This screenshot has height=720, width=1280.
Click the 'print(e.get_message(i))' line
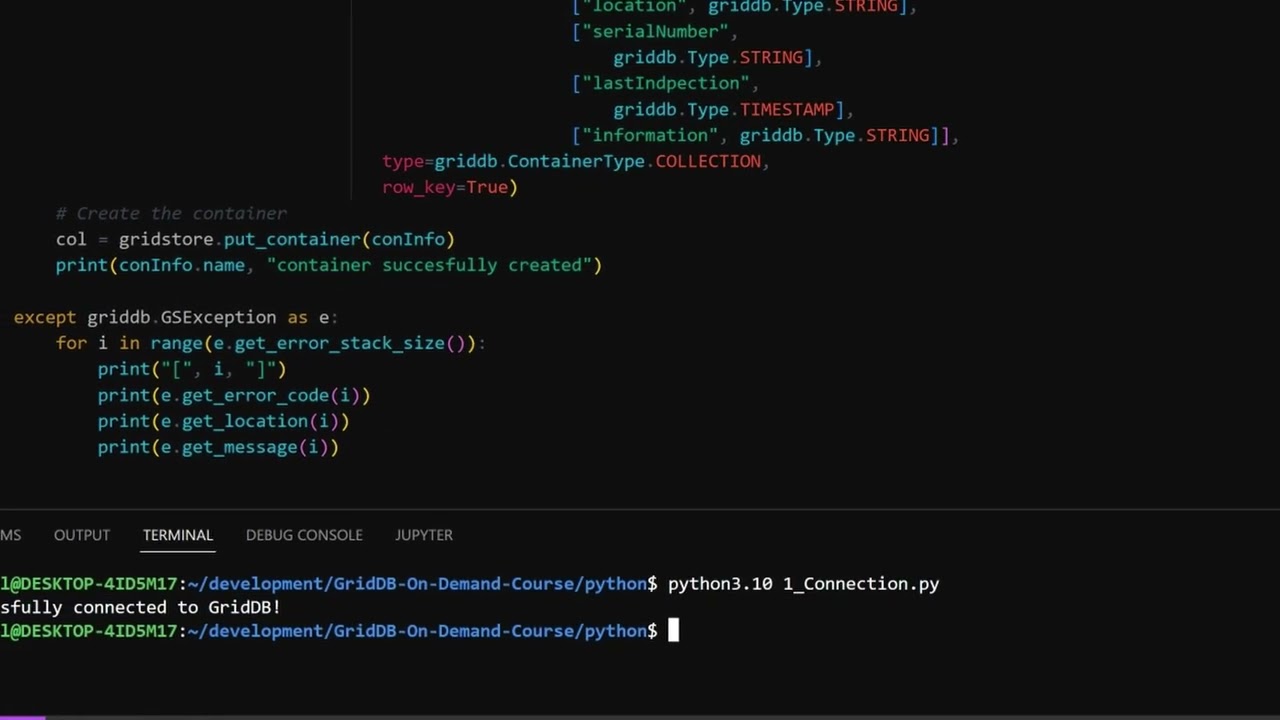click(x=218, y=447)
